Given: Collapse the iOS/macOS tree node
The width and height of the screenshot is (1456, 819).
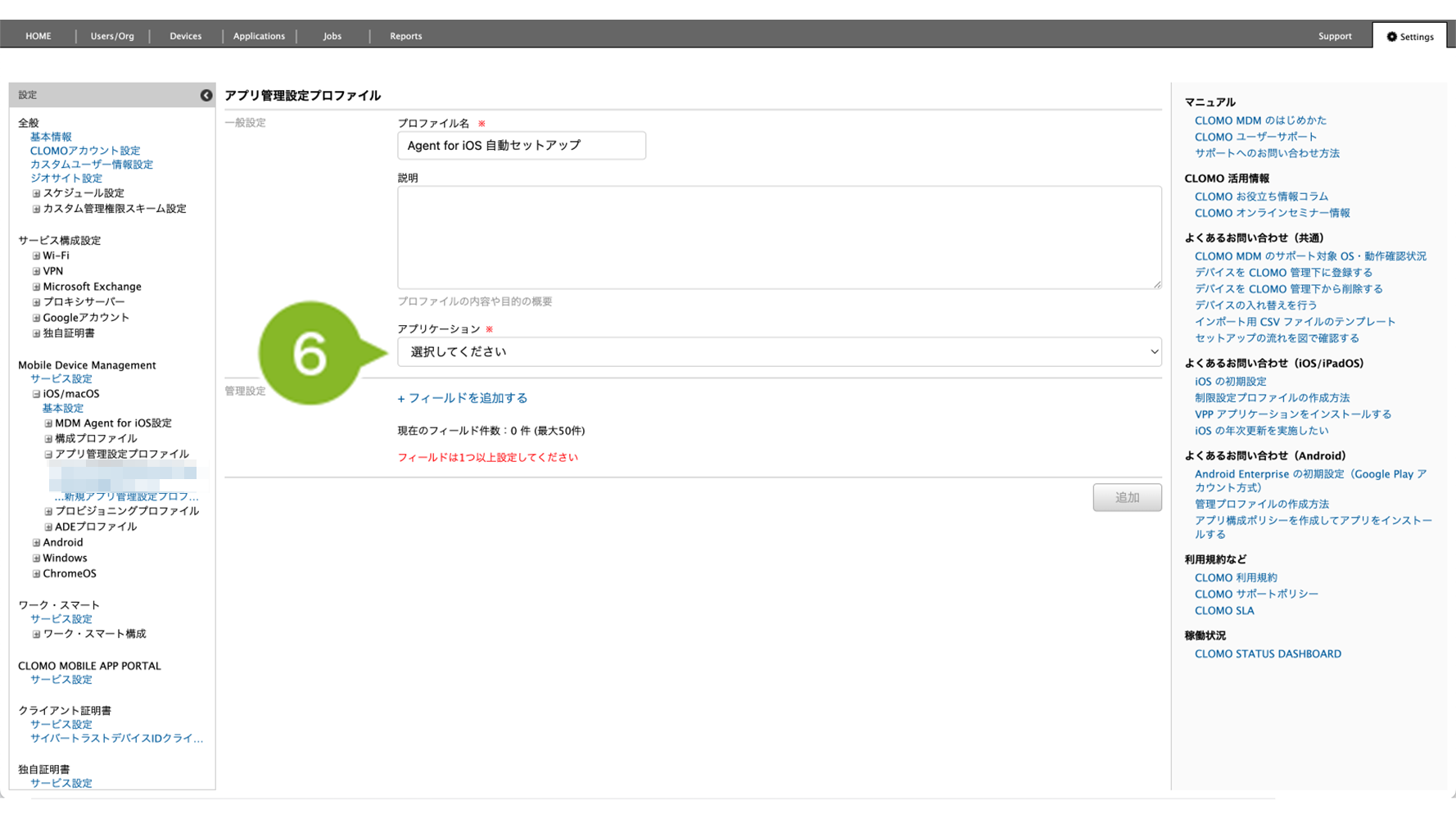Looking at the screenshot, I should pyautogui.click(x=36, y=394).
